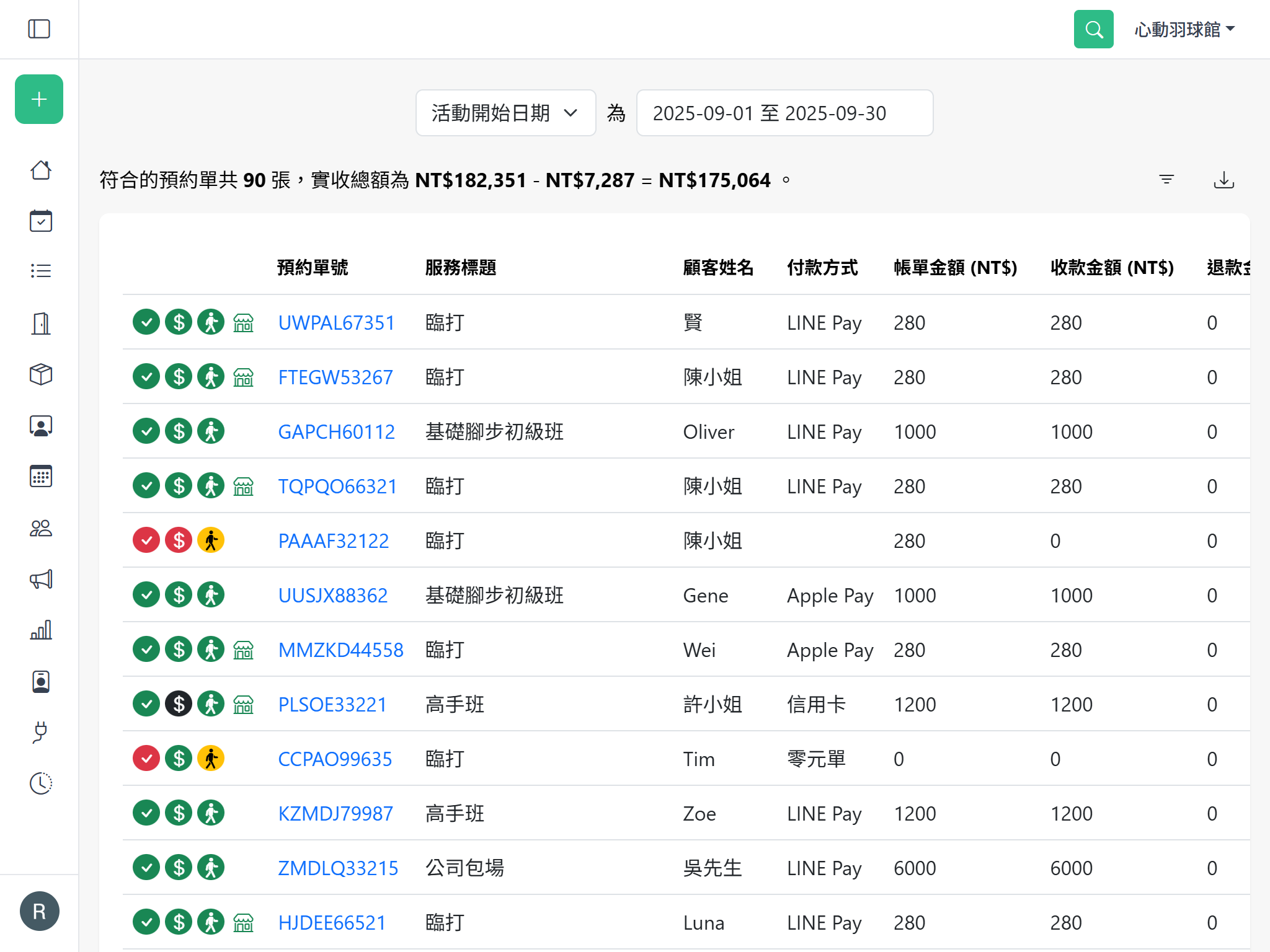Viewport: 1270px width, 952px height.
Task: Open booking TQPQO66321
Action: (x=337, y=487)
